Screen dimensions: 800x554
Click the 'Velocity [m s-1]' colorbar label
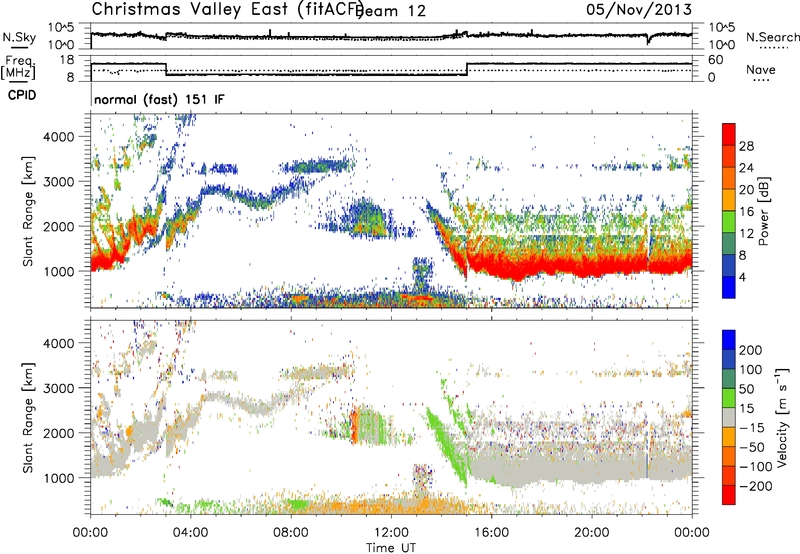pos(782,417)
